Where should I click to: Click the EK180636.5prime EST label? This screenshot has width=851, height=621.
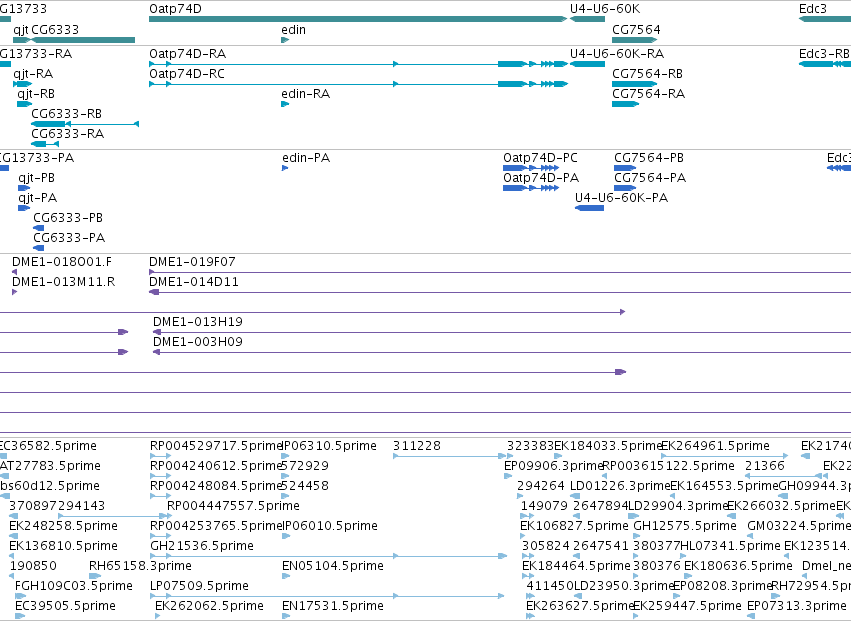(738, 566)
